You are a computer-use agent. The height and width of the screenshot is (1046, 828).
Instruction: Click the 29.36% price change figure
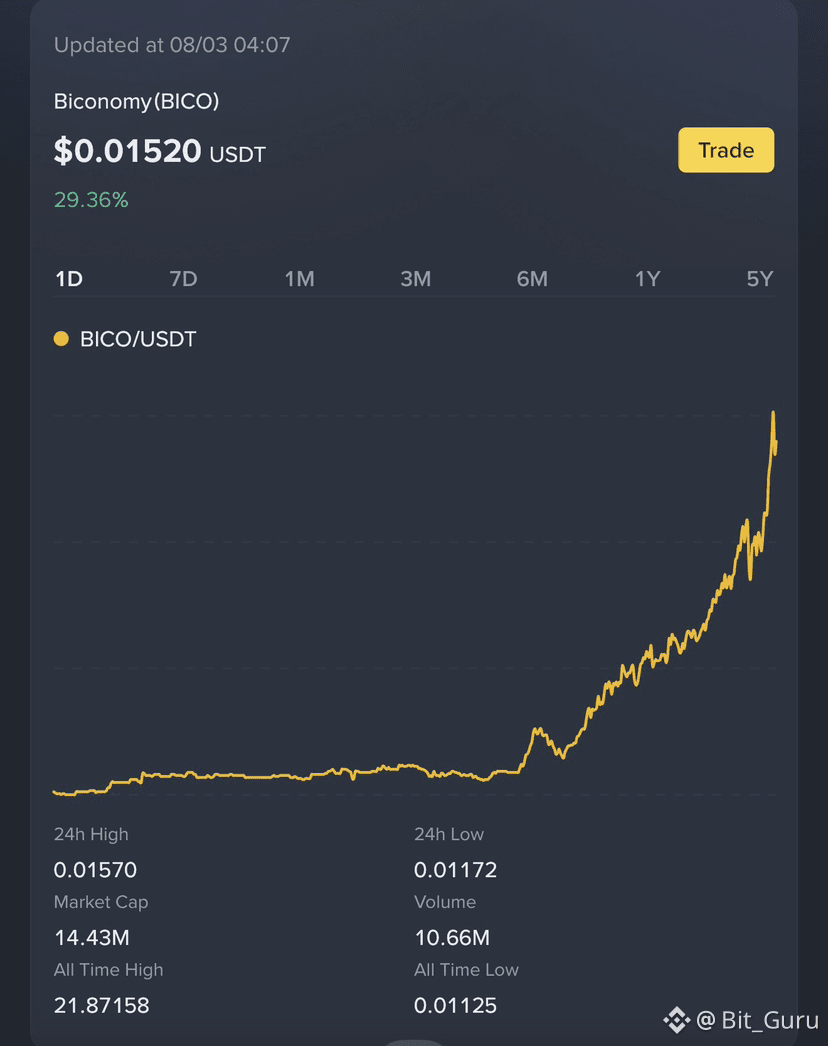[91, 199]
